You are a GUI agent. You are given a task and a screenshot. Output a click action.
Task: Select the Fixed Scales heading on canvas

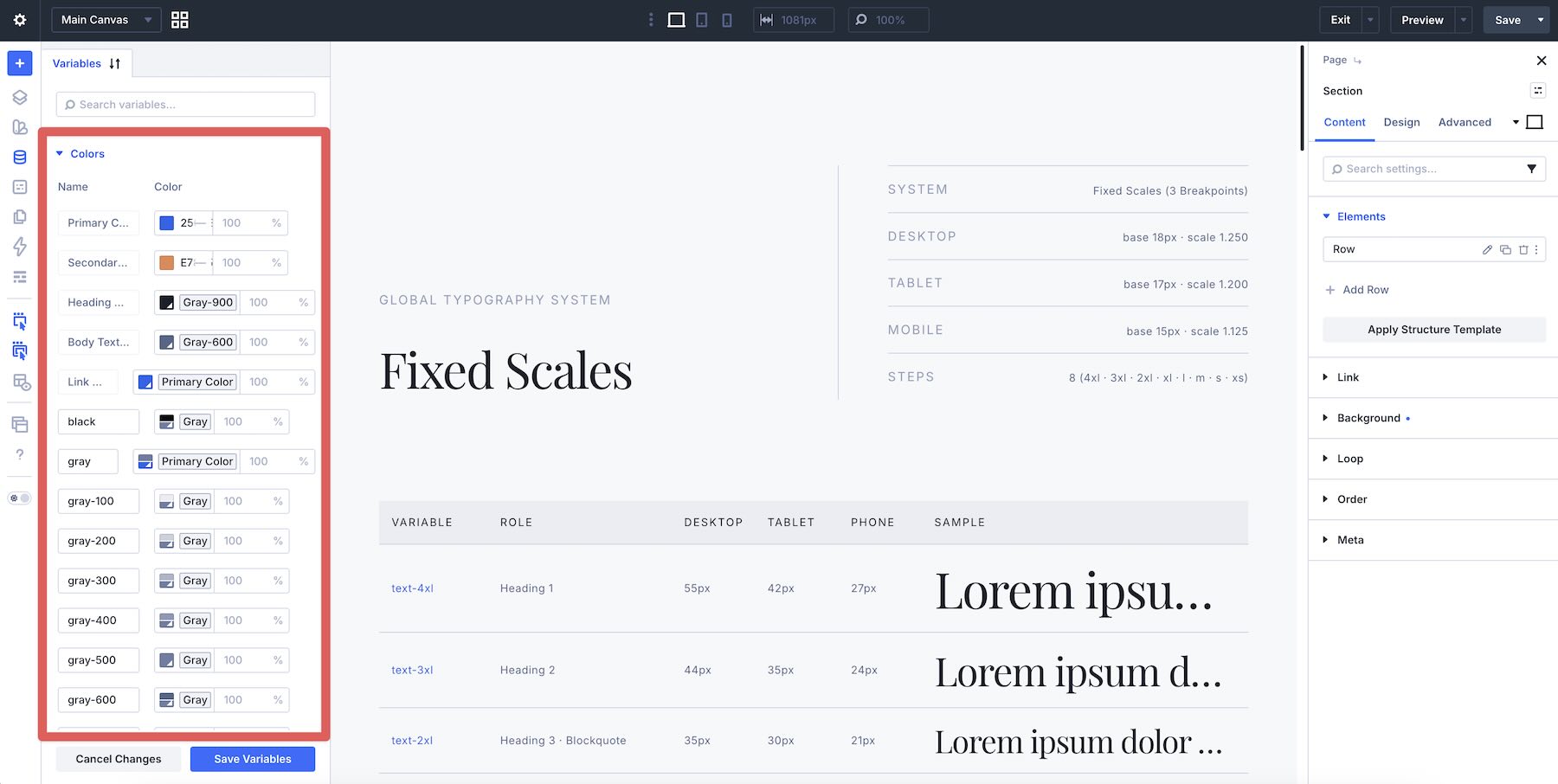(506, 371)
